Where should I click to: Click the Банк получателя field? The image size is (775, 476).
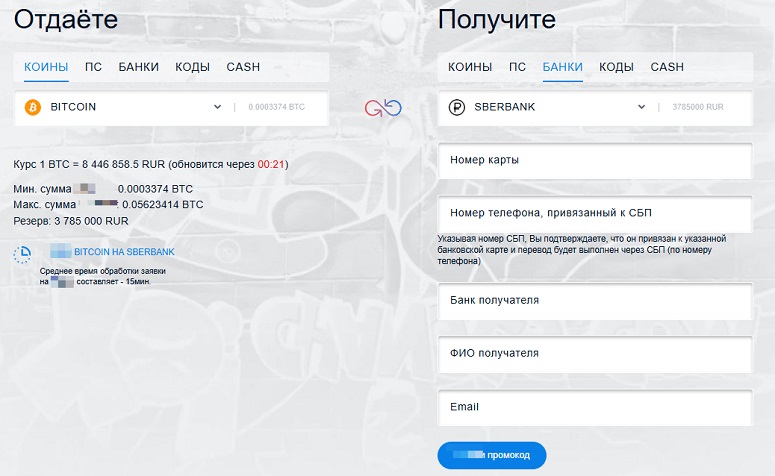594,301
